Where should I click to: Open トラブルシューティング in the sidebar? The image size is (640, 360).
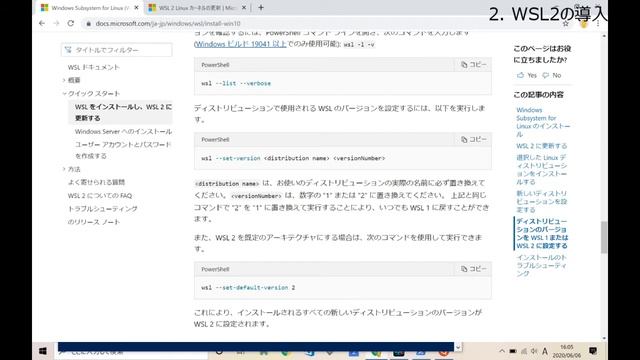(x=102, y=209)
